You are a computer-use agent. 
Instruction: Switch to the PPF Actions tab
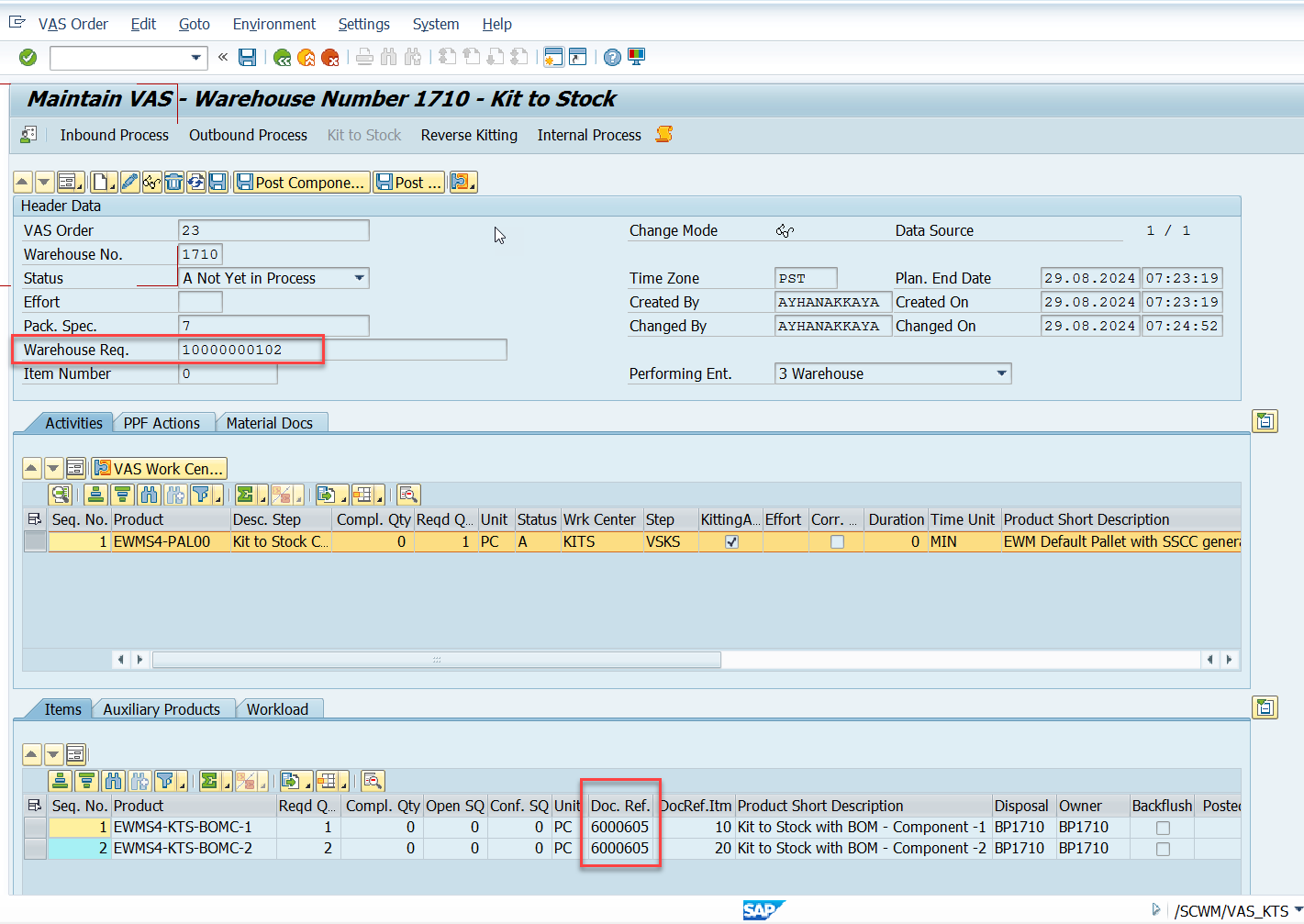click(162, 423)
